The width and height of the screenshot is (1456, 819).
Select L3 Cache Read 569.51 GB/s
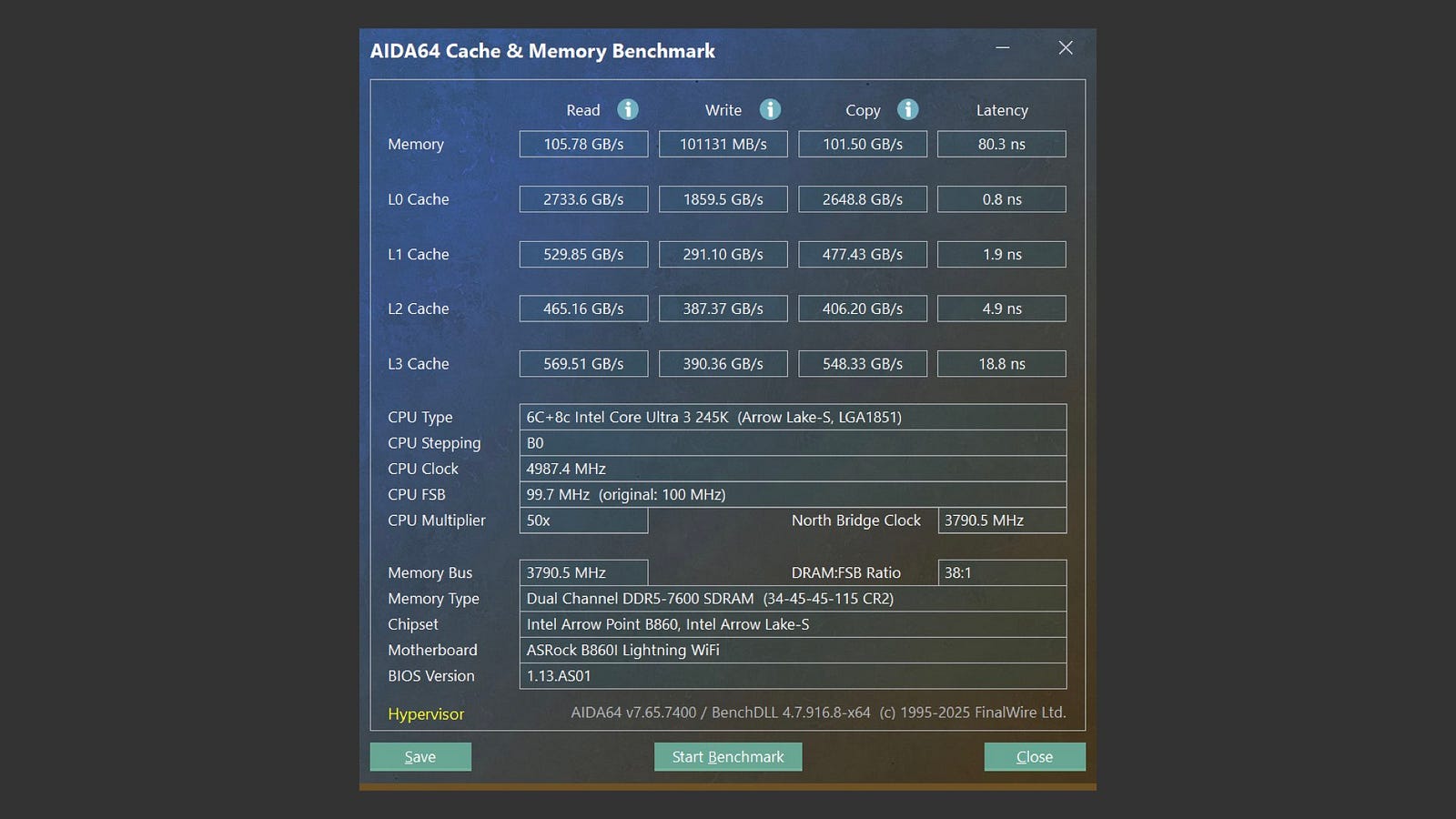pyautogui.click(x=583, y=363)
